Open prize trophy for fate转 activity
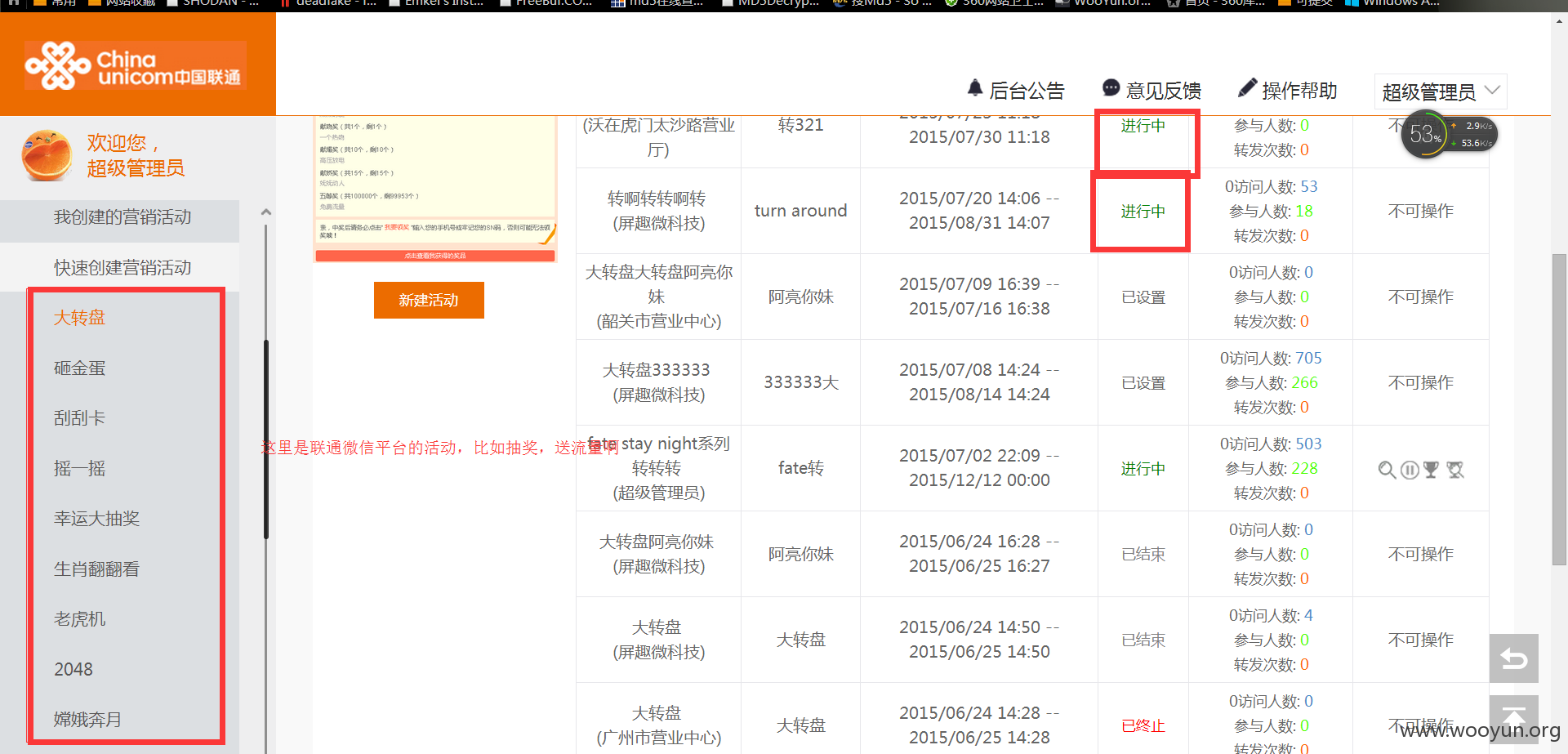The image size is (1568, 754). point(1431,470)
